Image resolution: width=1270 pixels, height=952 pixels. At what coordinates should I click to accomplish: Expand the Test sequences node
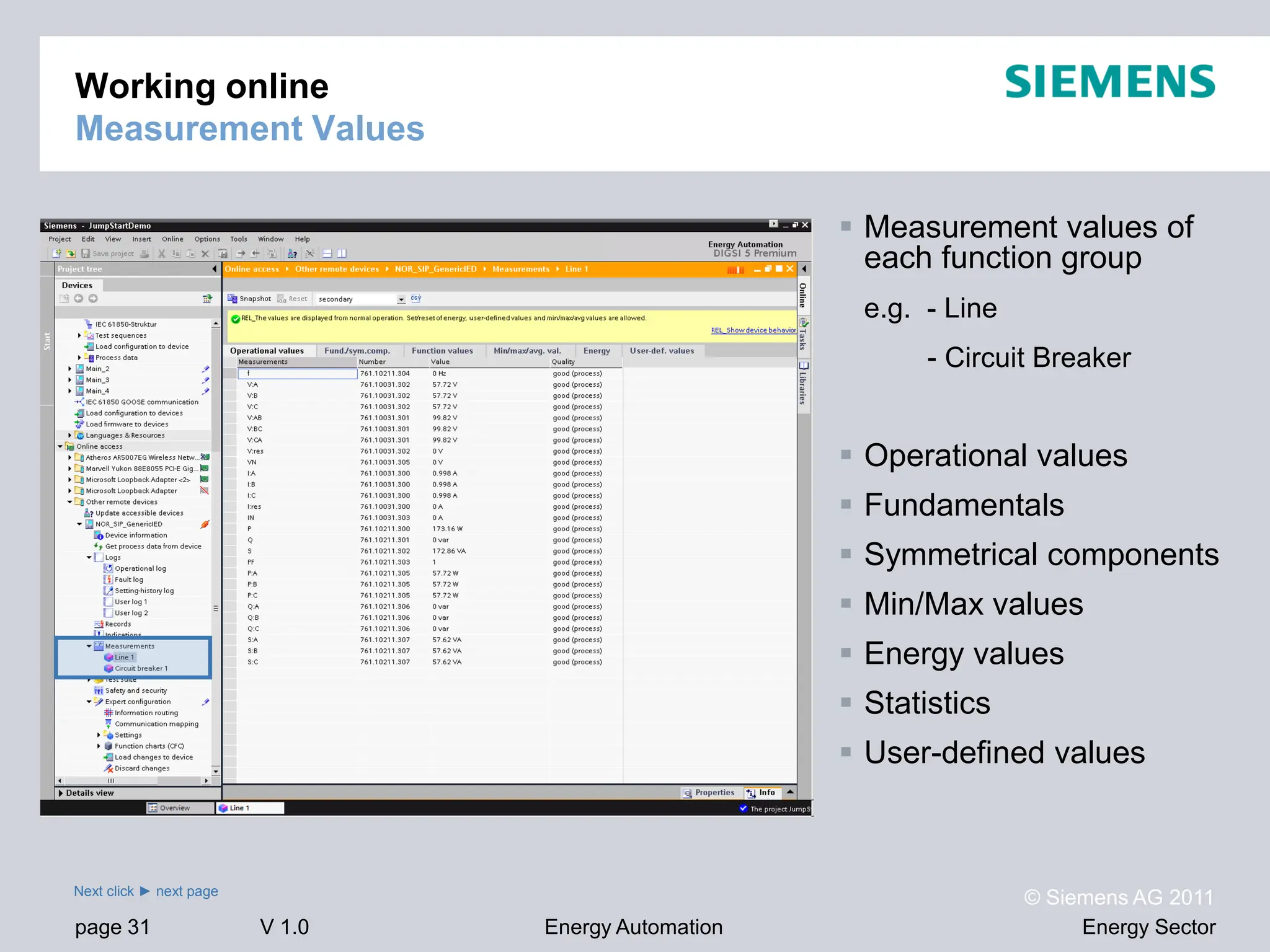click(79, 335)
